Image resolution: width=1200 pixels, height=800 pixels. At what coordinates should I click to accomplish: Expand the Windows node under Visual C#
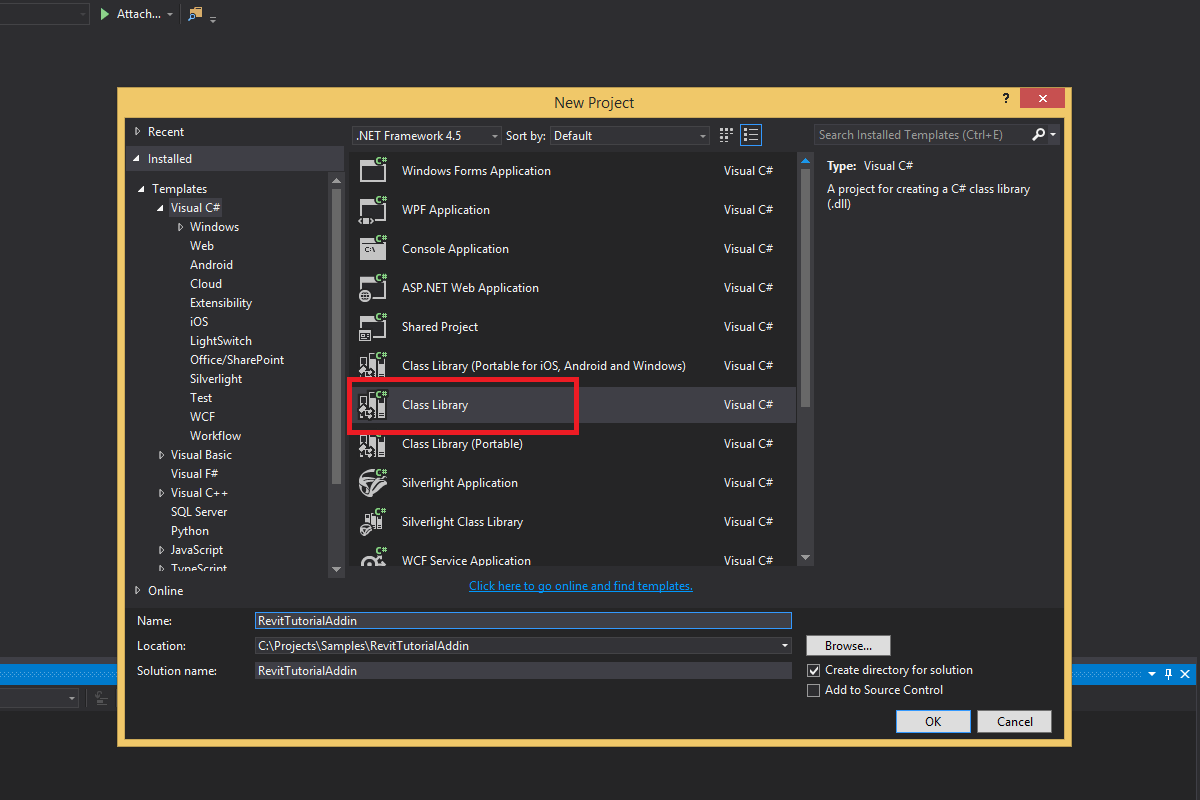[x=180, y=227]
